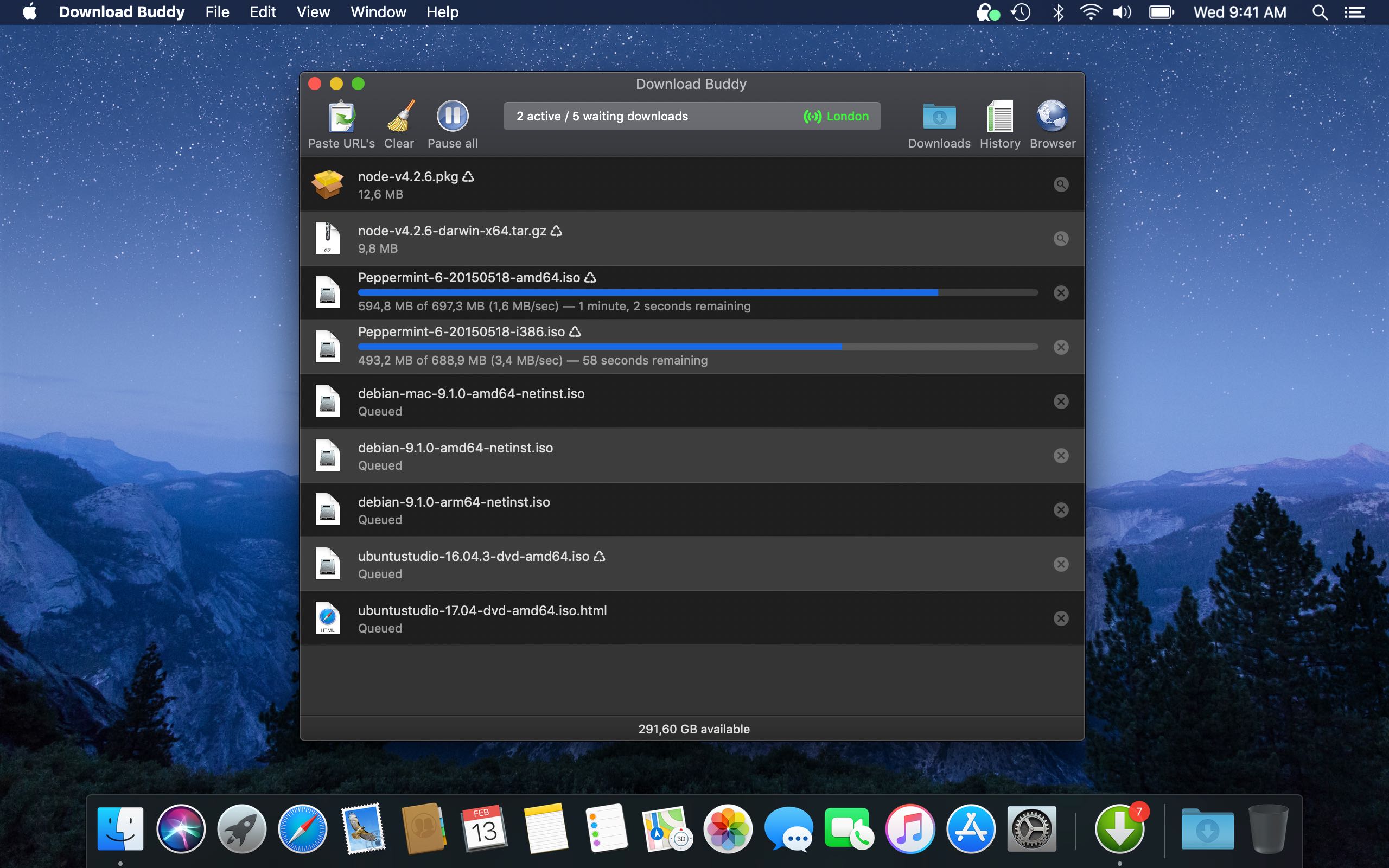Image resolution: width=1389 pixels, height=868 pixels.
Task: Open the View menu
Action: coord(313,12)
